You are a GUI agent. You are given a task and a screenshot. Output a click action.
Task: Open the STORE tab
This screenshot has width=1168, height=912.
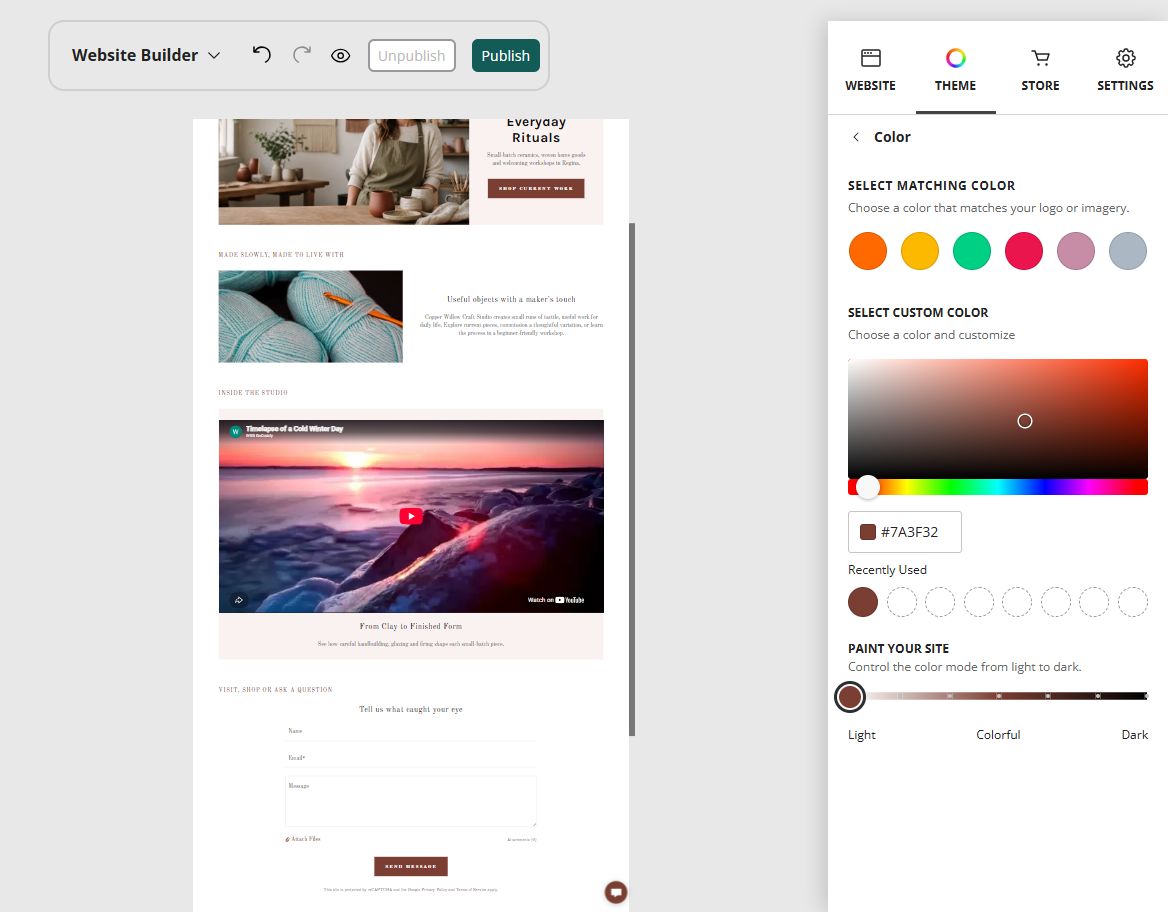[1040, 70]
